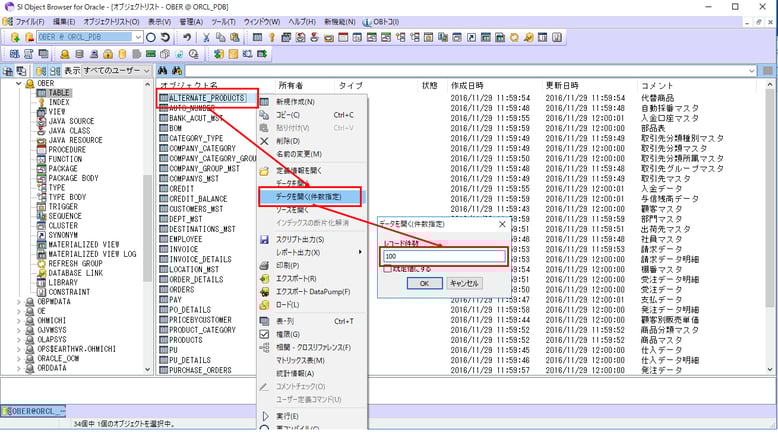The image size is (778, 433).
Task: Open the すべてのユーザー display dropdown
Action: pos(149,71)
